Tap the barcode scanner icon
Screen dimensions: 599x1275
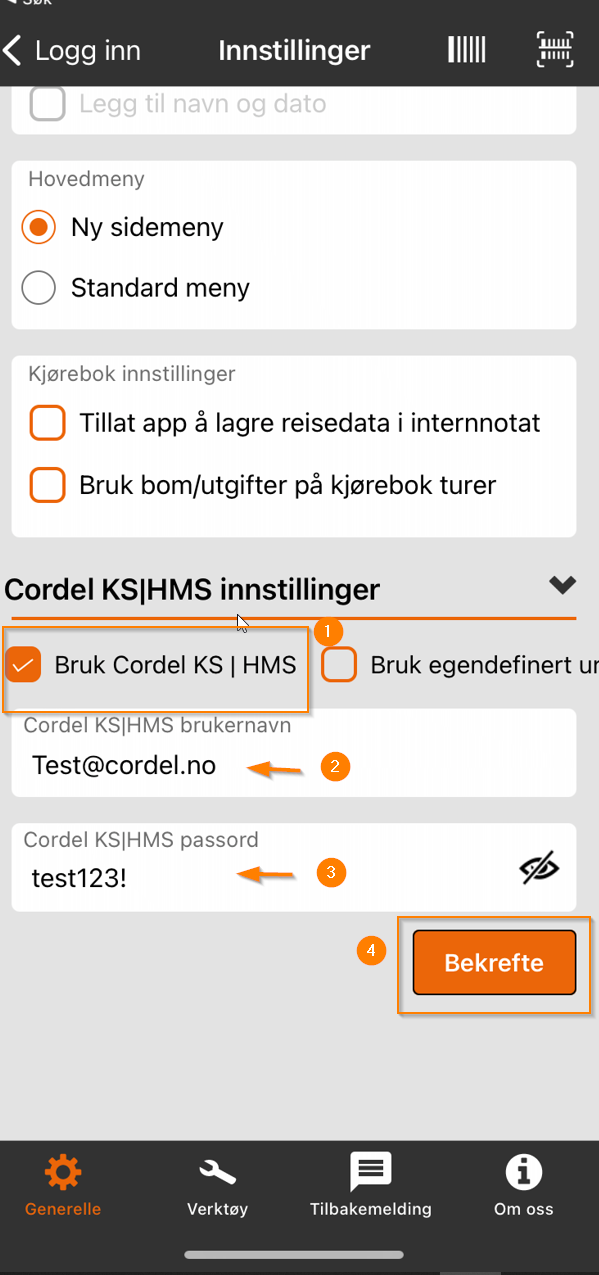point(466,49)
